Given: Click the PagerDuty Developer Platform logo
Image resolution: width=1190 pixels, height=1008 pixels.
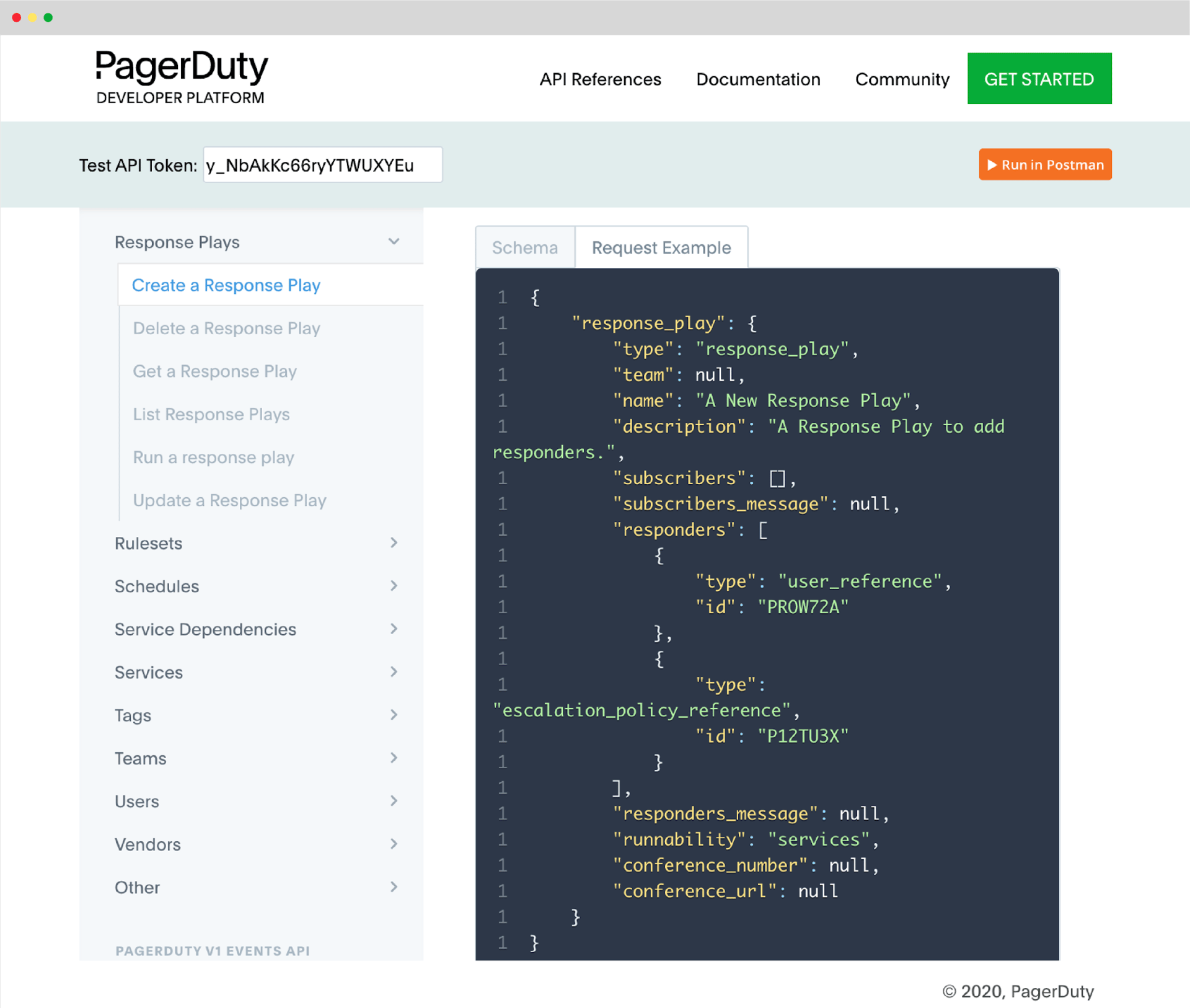Looking at the screenshot, I should pyautogui.click(x=181, y=77).
